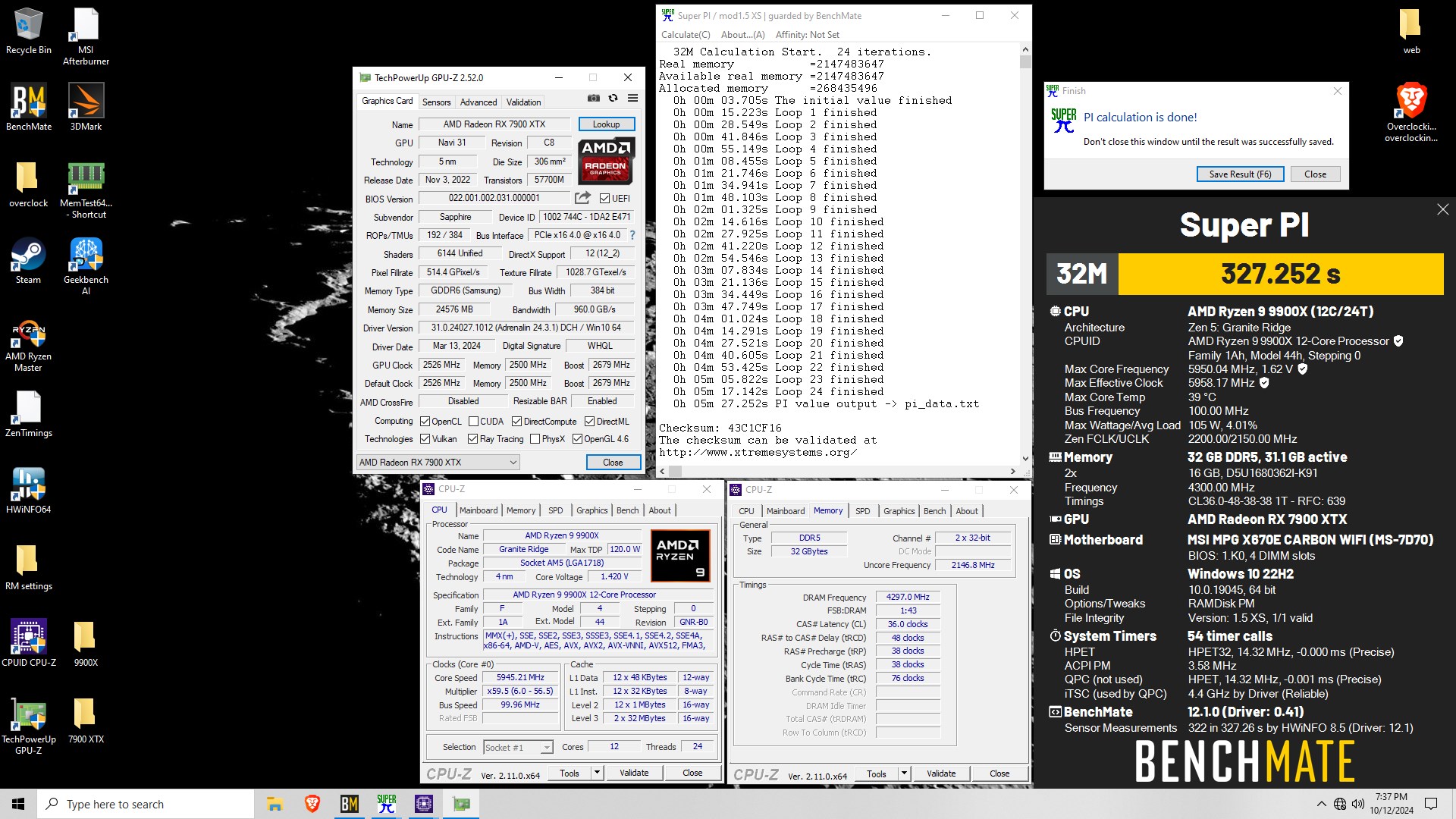The width and height of the screenshot is (1456, 819).
Task: Click Validate button in right CPU-Z
Action: [941, 773]
